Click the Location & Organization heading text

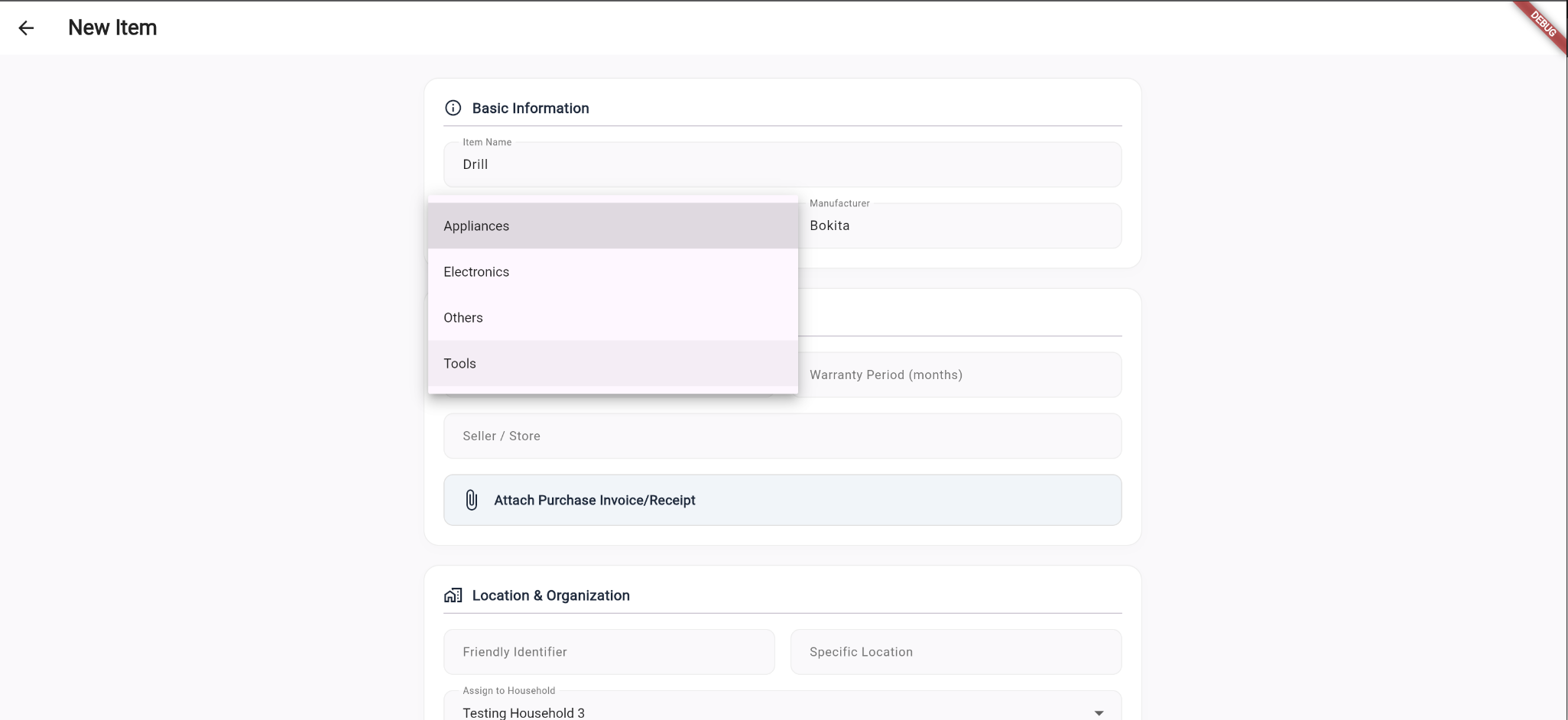click(551, 595)
